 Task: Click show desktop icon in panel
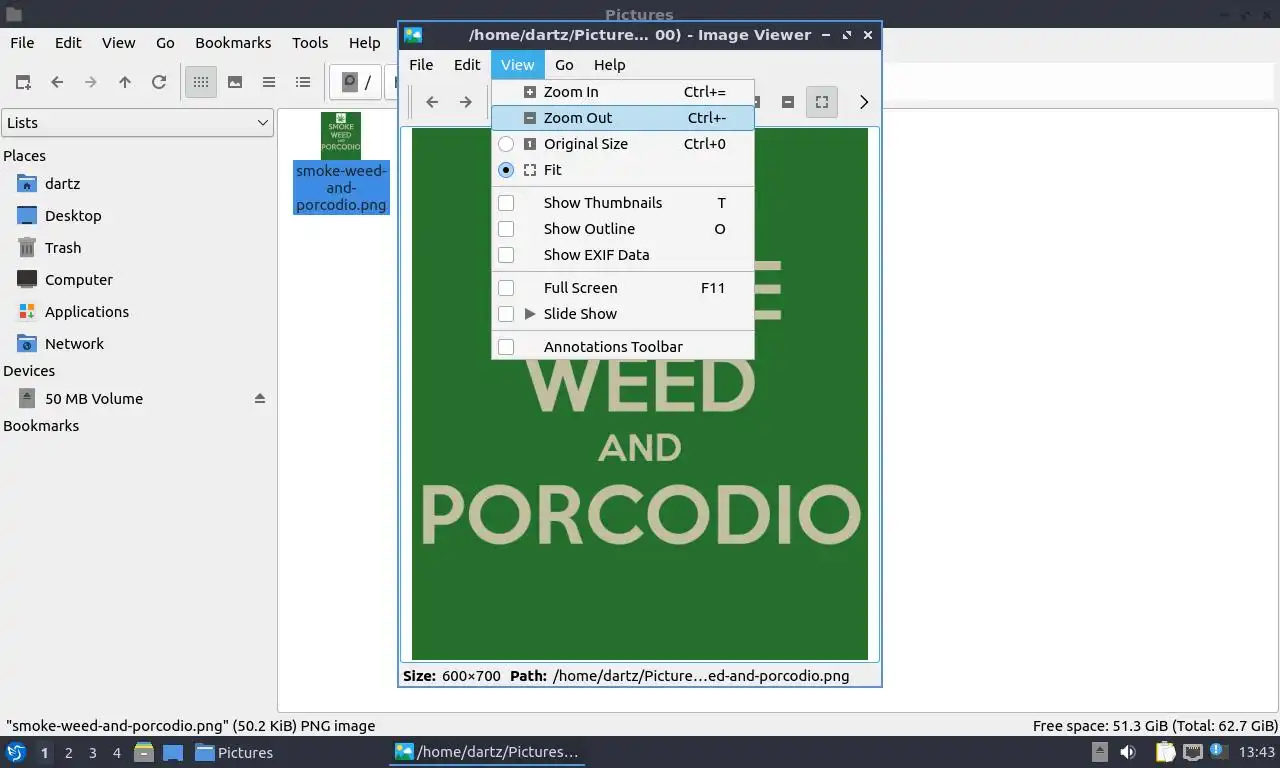point(172,753)
